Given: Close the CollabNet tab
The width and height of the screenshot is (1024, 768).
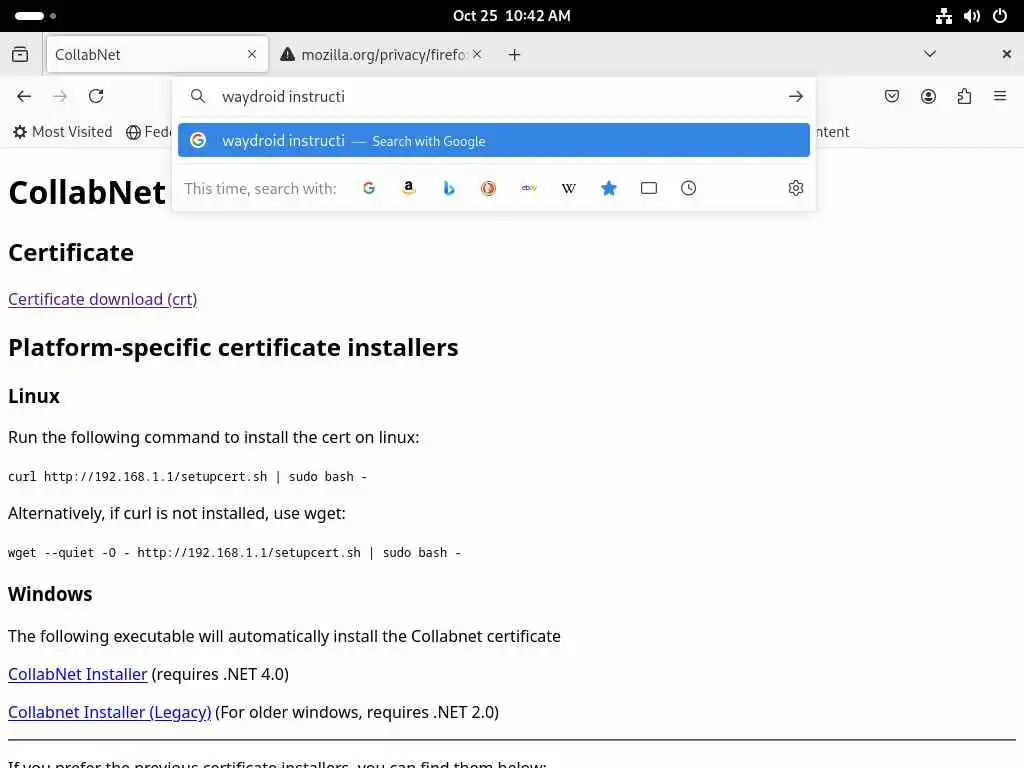Looking at the screenshot, I should coord(252,54).
